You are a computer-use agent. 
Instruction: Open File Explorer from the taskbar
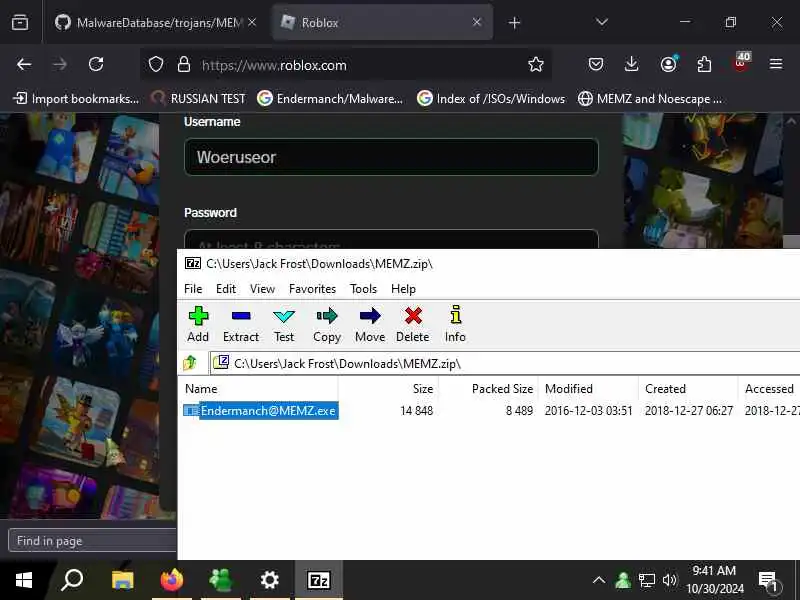tap(122, 580)
